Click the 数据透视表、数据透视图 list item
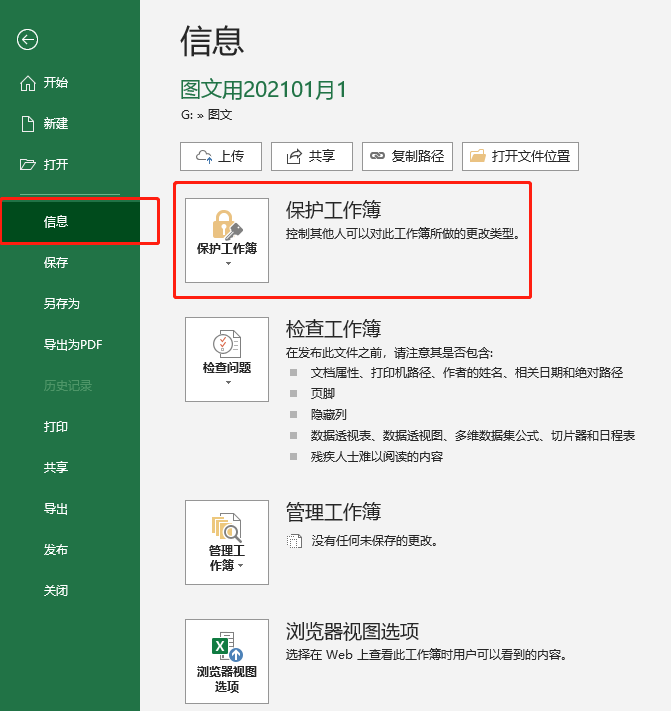 (x=472, y=436)
